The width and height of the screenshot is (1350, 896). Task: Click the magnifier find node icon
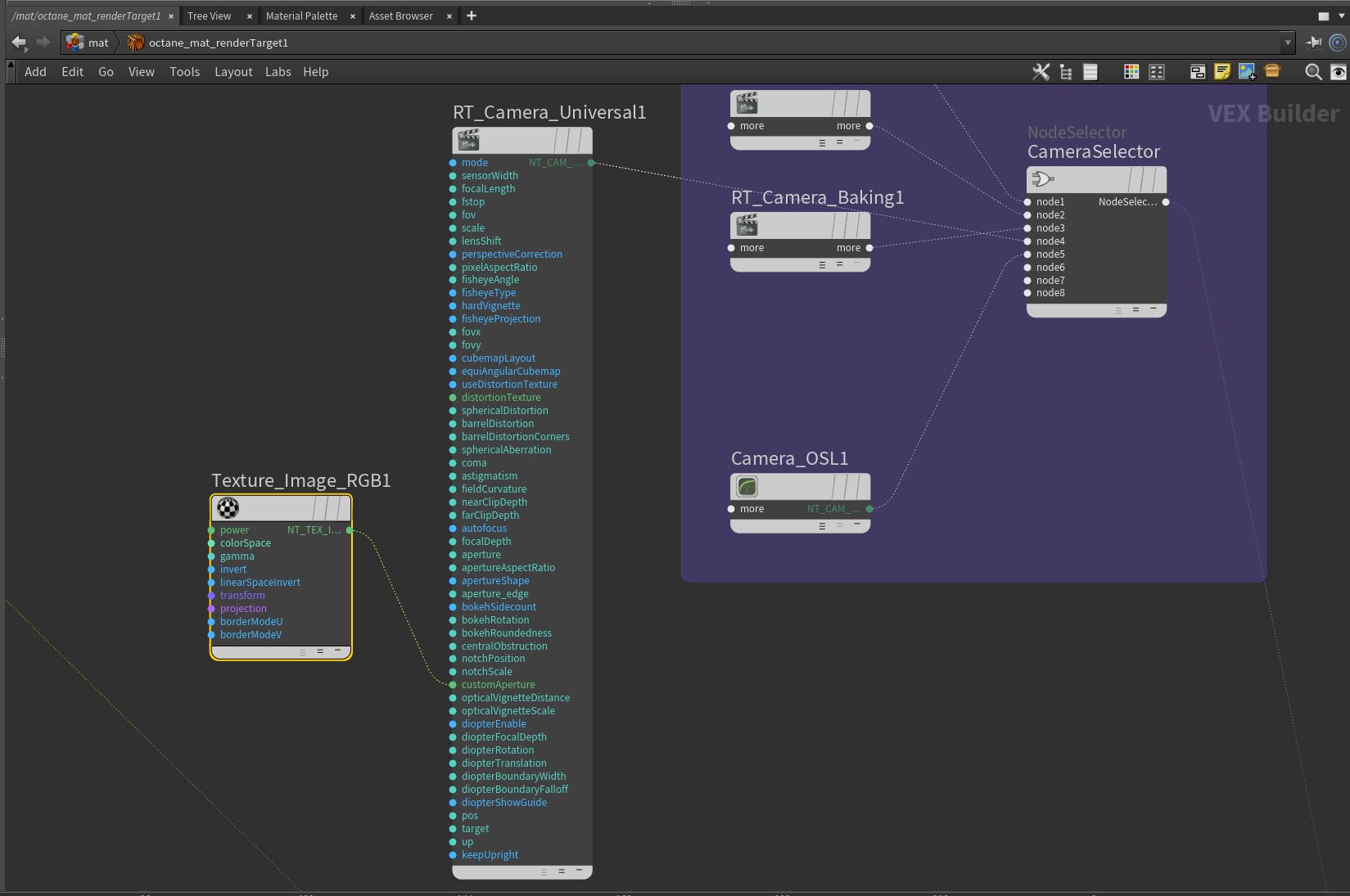[1313, 72]
